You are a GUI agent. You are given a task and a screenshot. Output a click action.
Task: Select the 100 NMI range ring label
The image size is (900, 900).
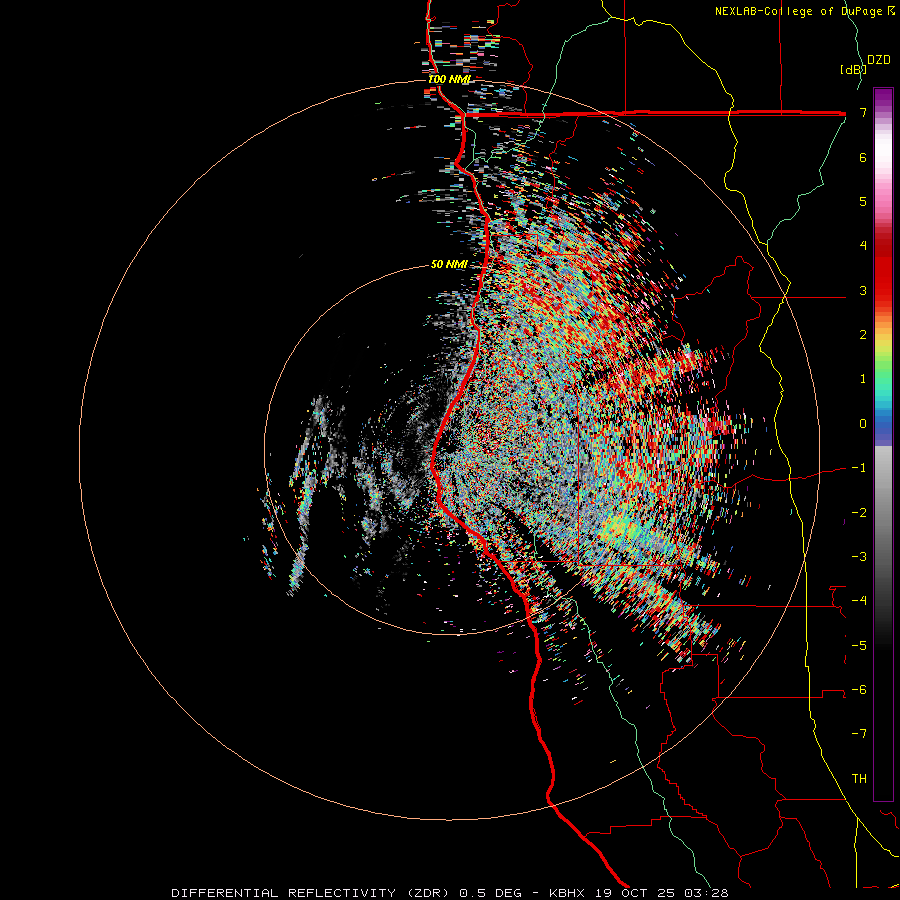[449, 79]
